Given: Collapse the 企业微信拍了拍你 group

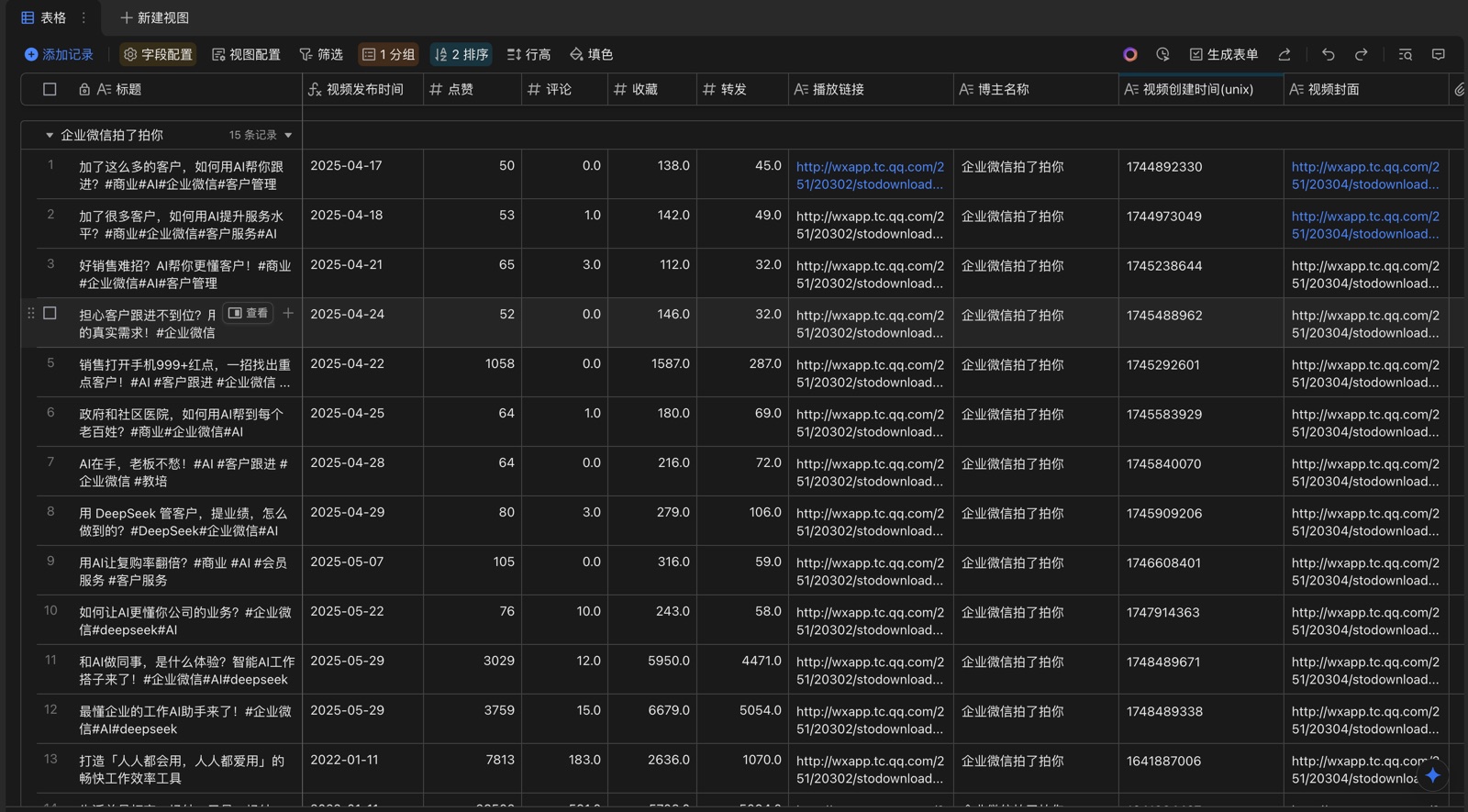Looking at the screenshot, I should coord(50,135).
